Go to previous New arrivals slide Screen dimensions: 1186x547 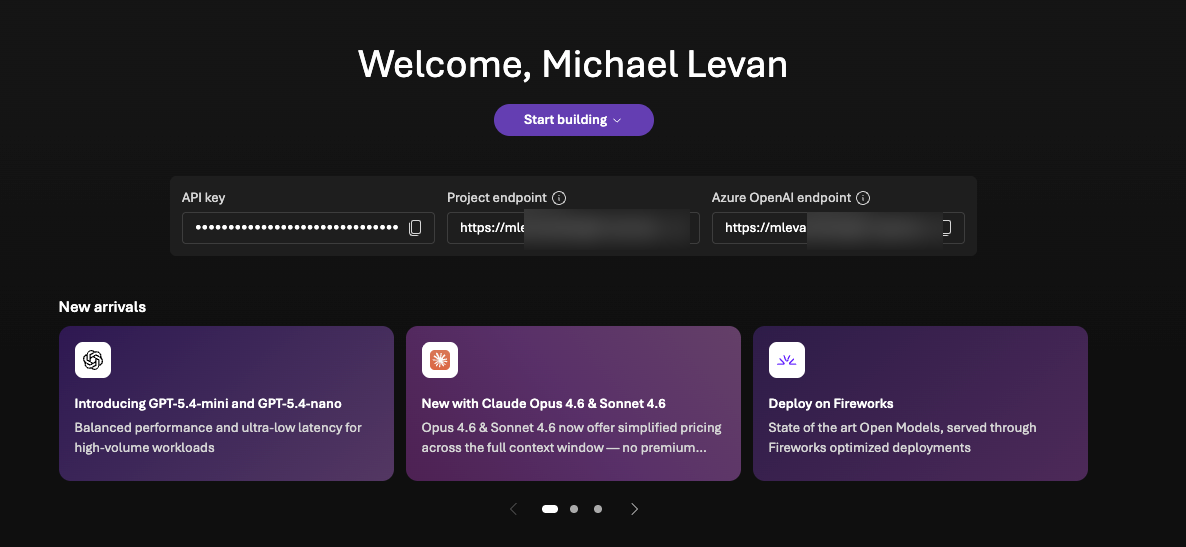coord(514,509)
